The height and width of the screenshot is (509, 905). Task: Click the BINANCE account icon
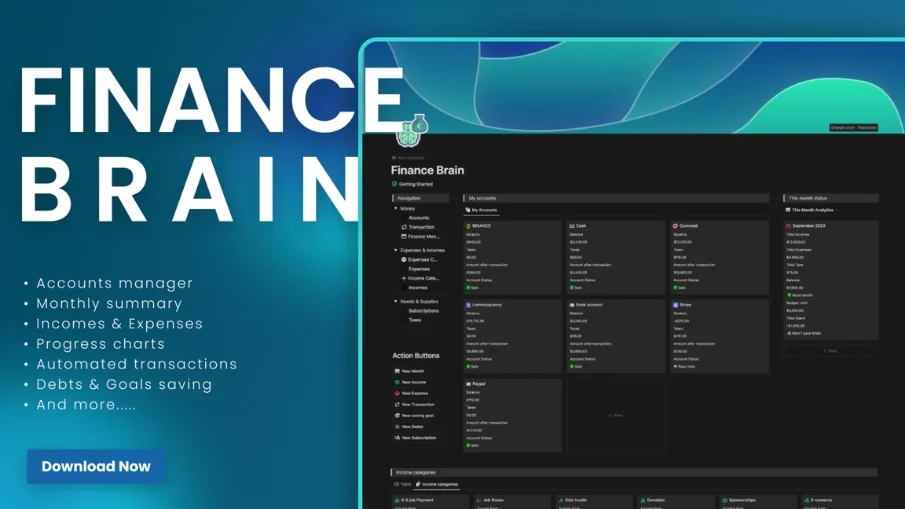(x=468, y=226)
